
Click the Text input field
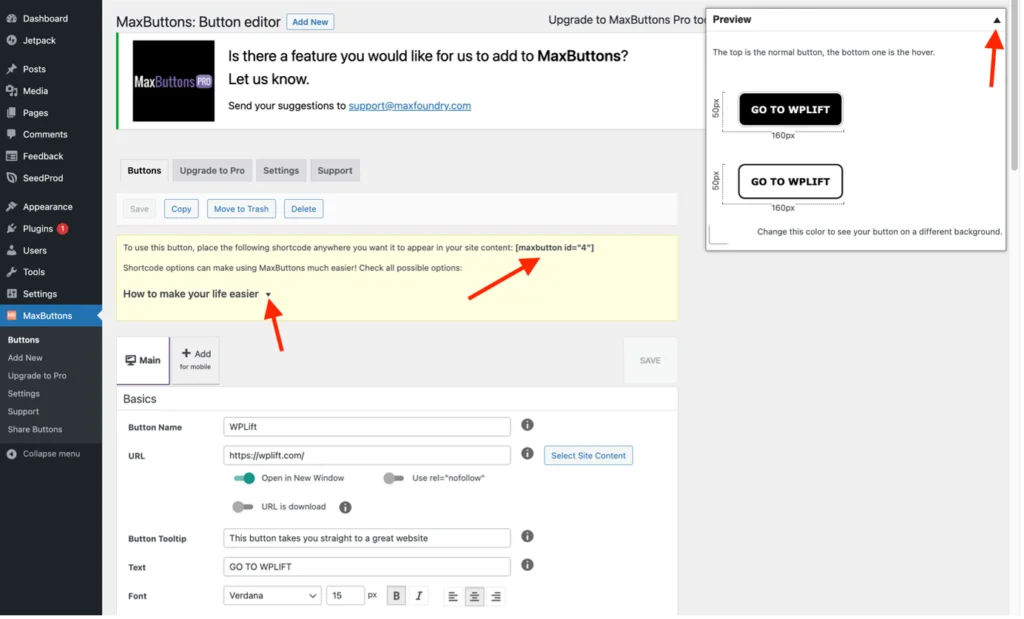point(366,567)
